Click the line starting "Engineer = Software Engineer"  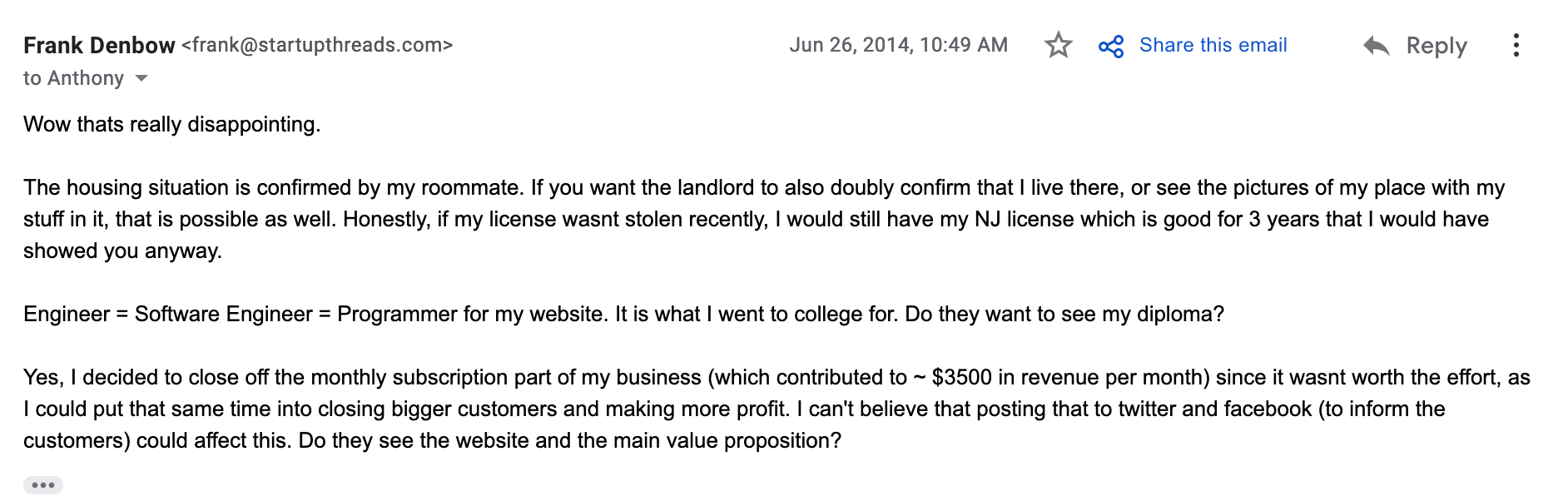623,314
